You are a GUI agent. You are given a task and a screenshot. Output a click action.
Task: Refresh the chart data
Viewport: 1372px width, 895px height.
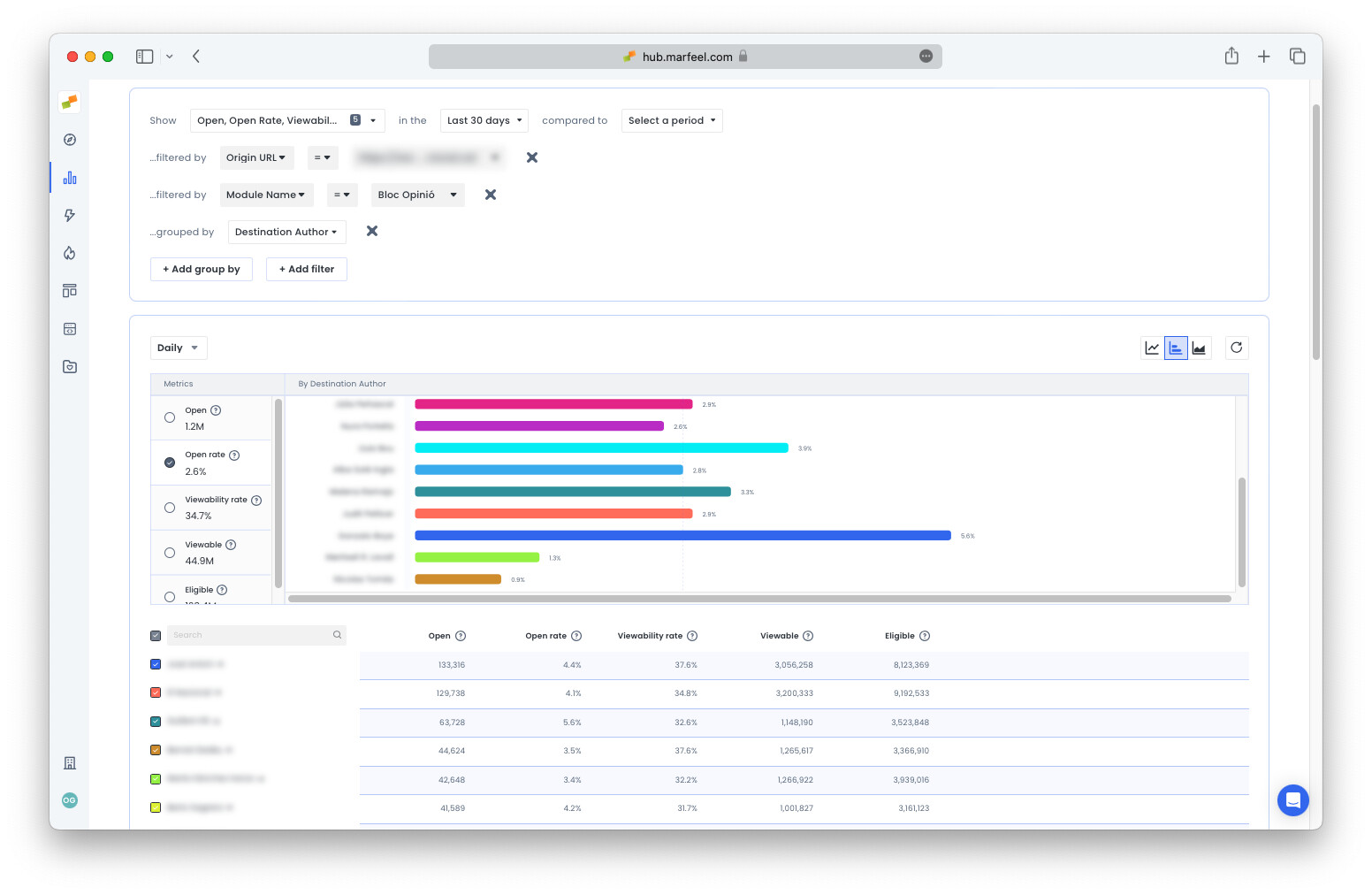[1236, 348]
